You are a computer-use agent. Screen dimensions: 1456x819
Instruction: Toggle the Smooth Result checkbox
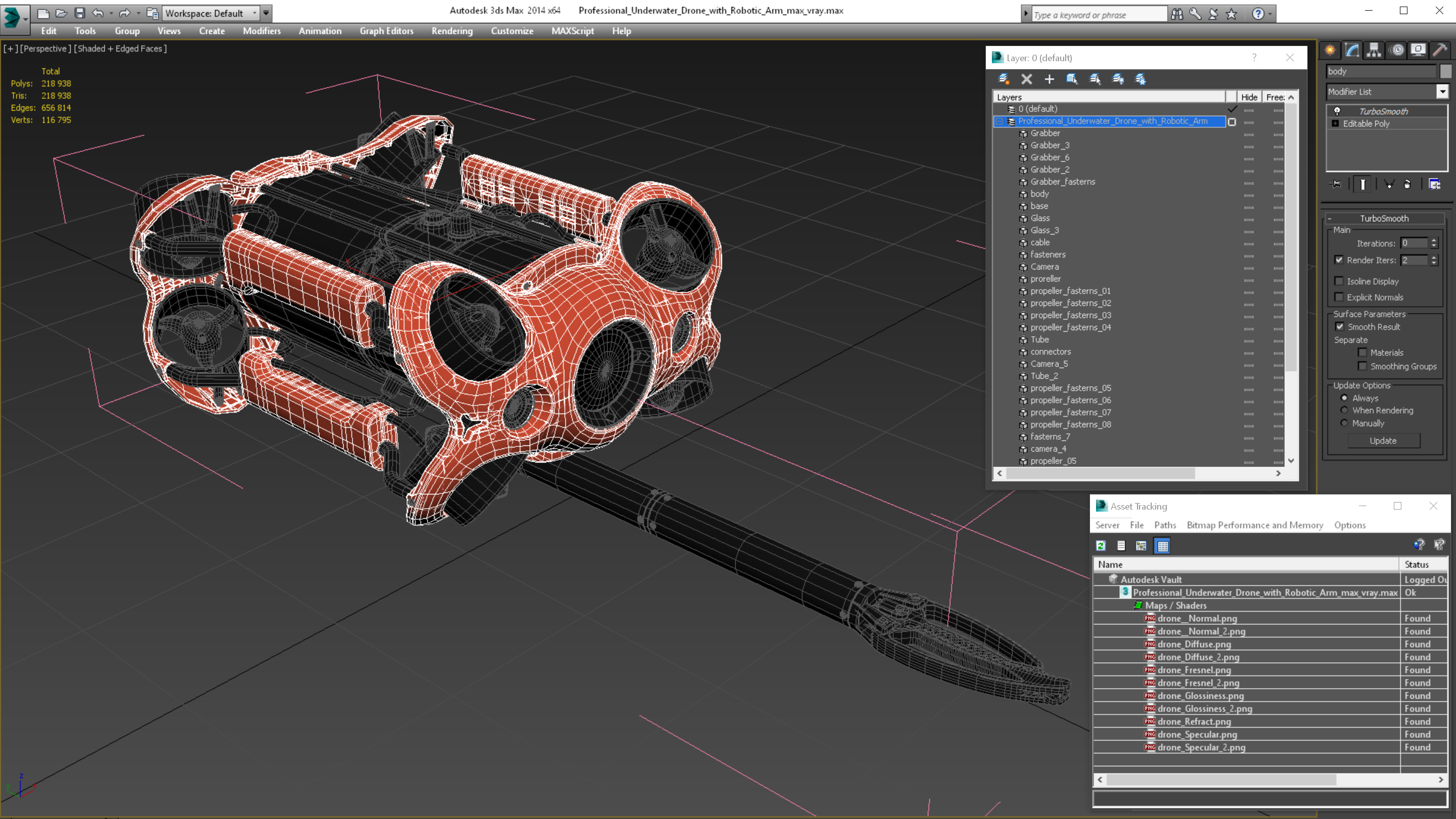coord(1340,327)
